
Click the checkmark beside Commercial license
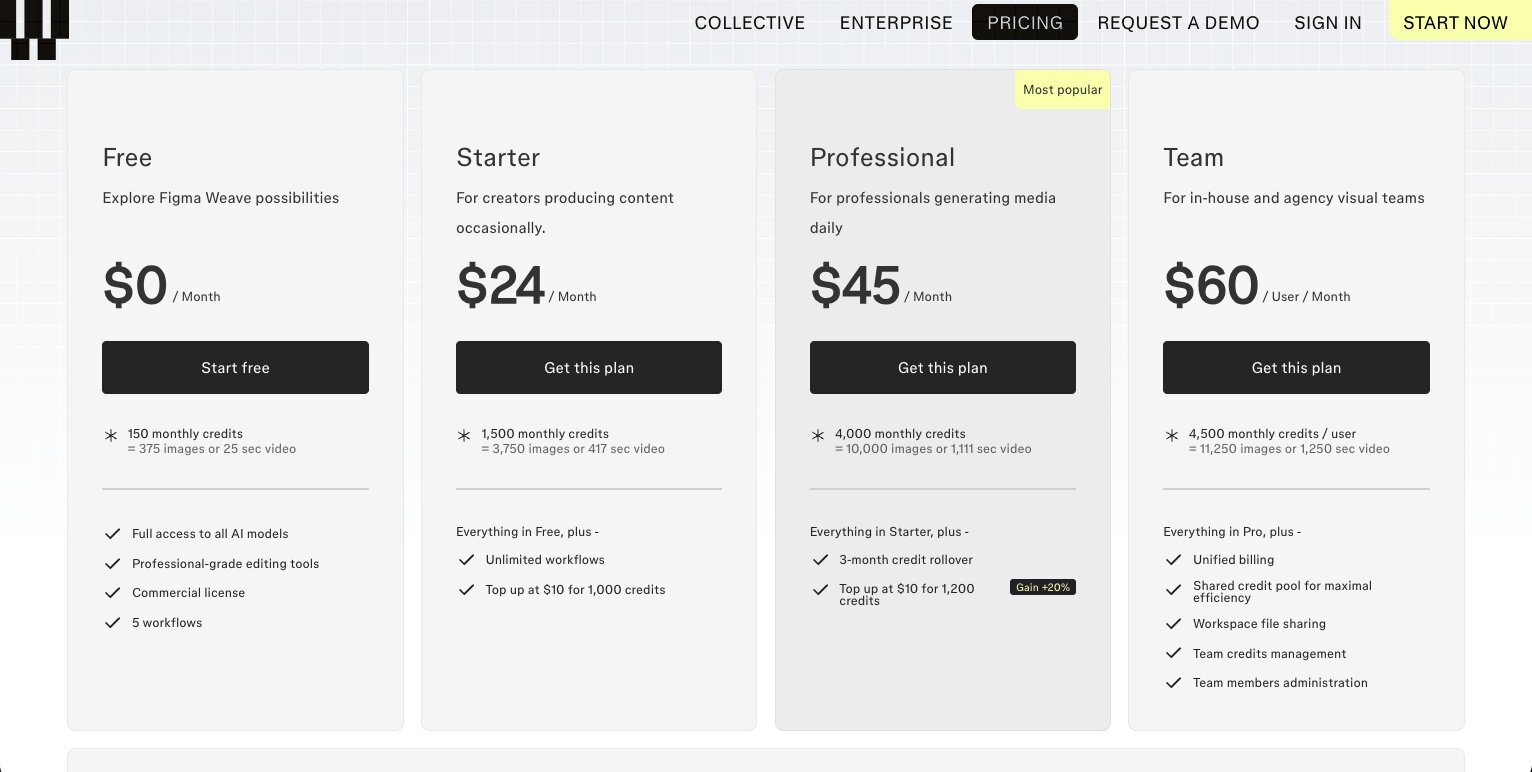pyautogui.click(x=113, y=592)
